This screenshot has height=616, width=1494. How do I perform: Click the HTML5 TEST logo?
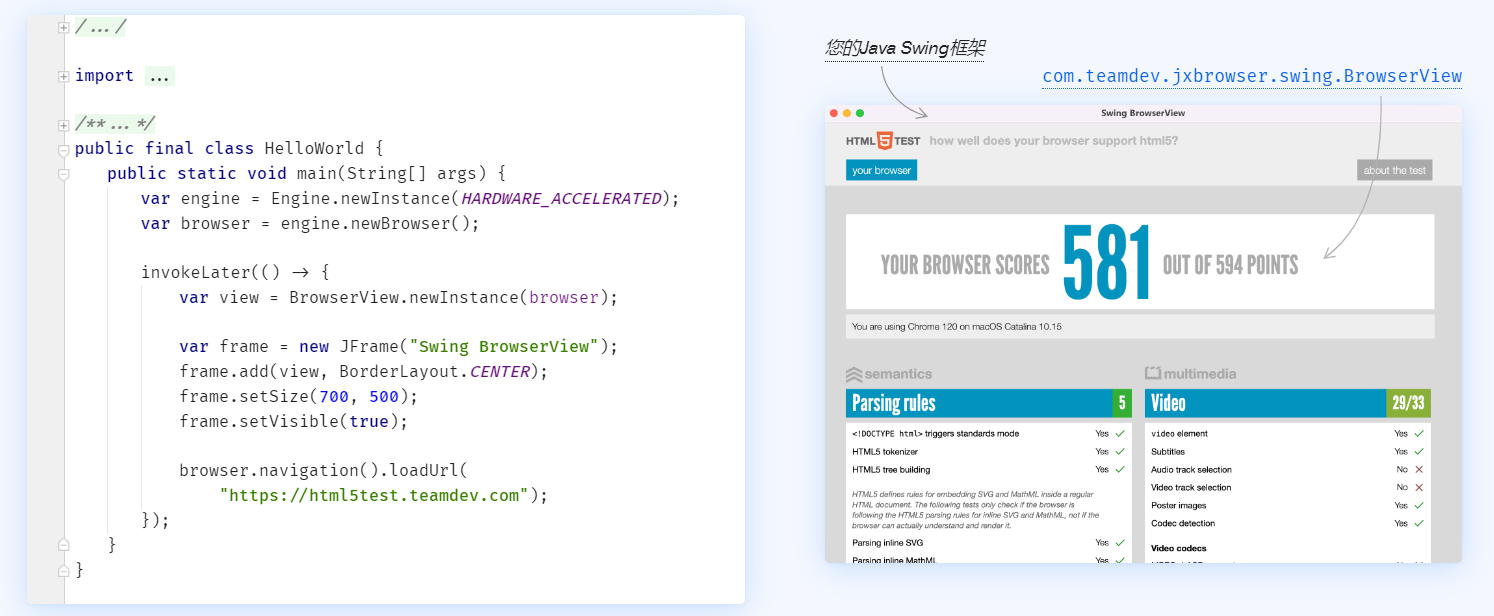tap(883, 141)
